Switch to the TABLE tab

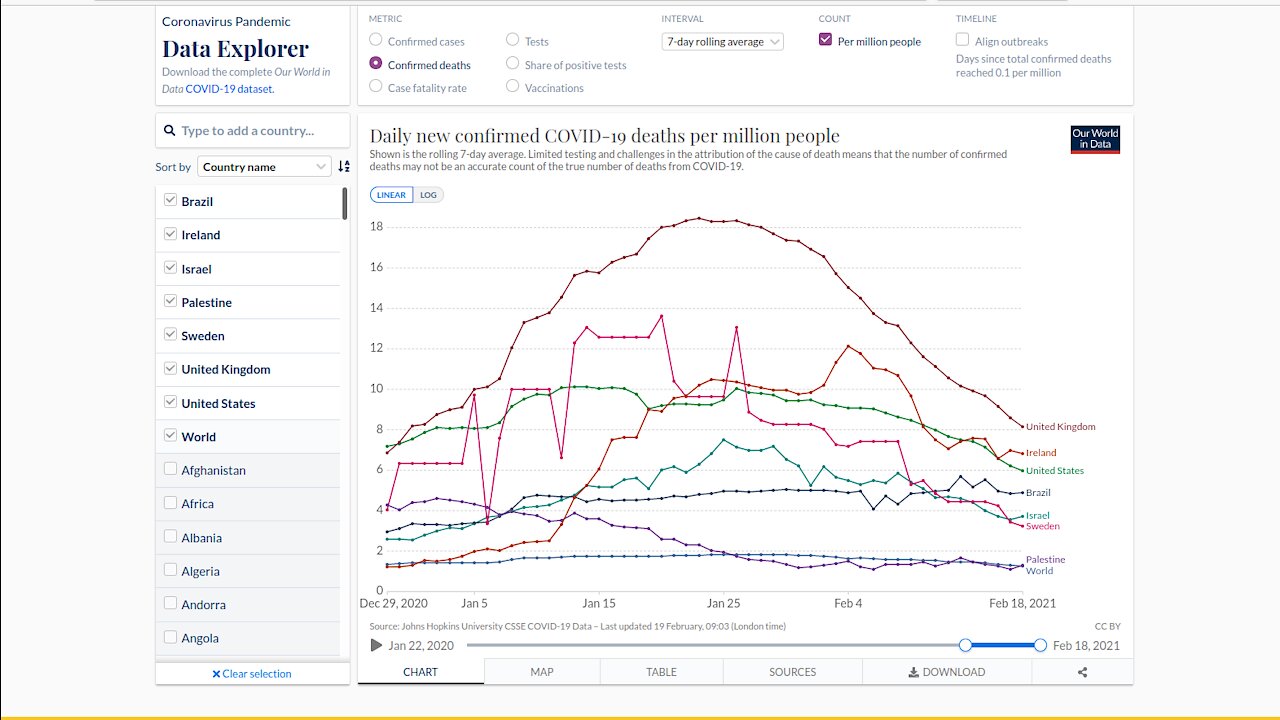coord(661,672)
